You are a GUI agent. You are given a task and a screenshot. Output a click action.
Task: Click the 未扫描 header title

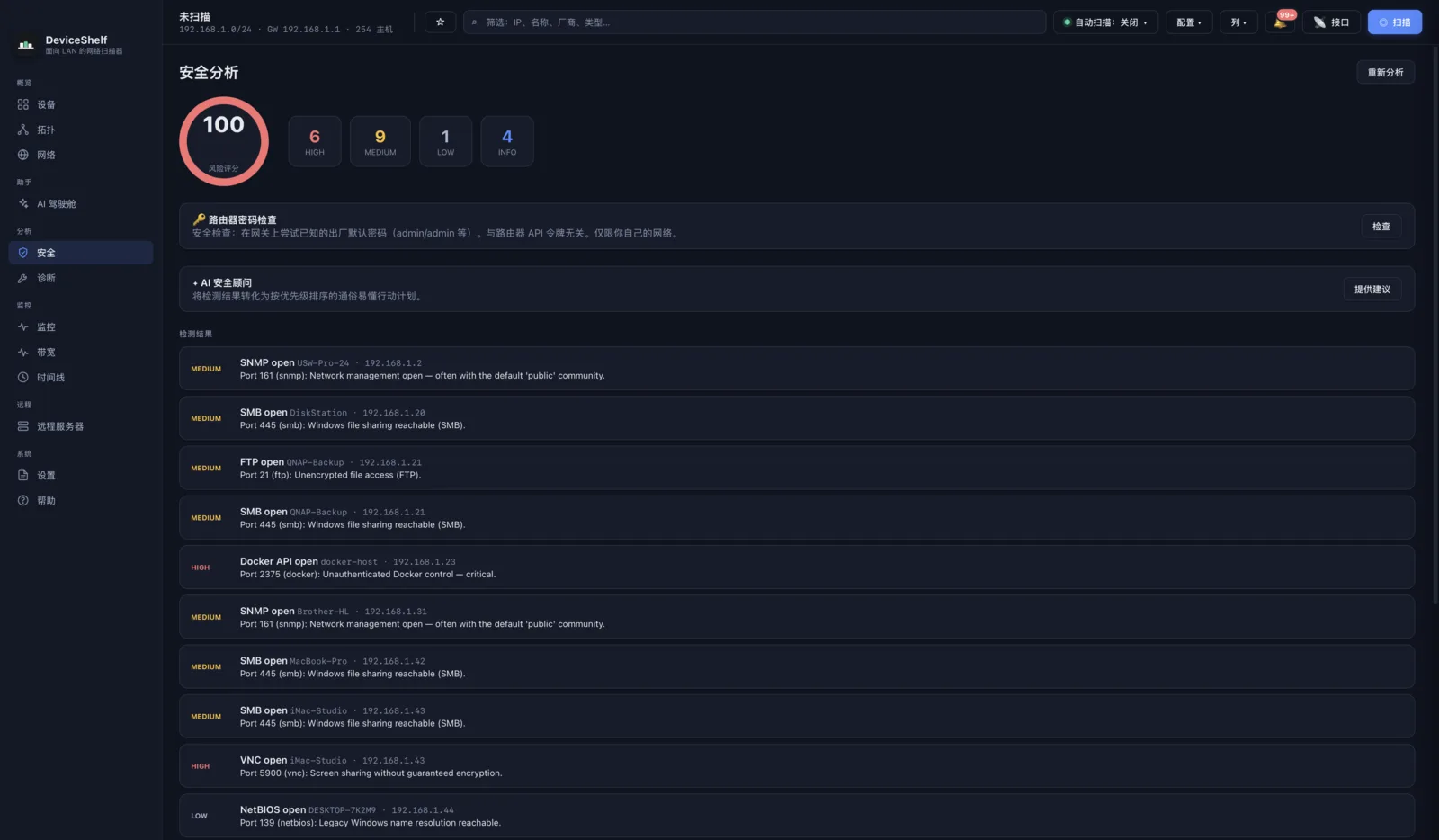tap(194, 16)
